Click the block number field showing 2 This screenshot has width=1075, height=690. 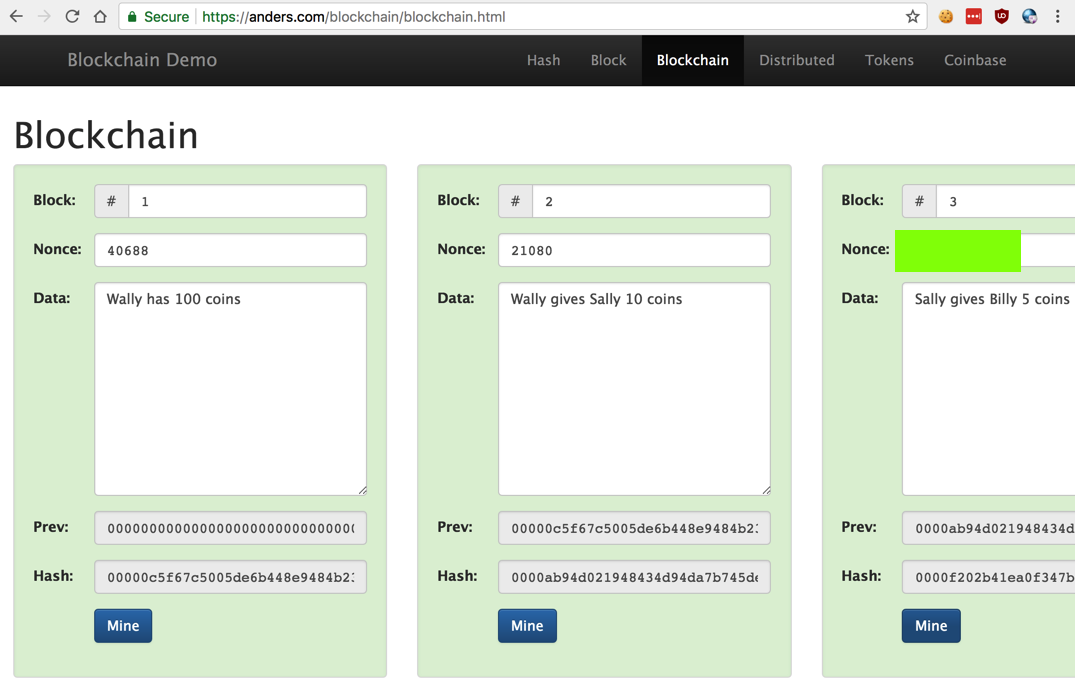pos(651,201)
